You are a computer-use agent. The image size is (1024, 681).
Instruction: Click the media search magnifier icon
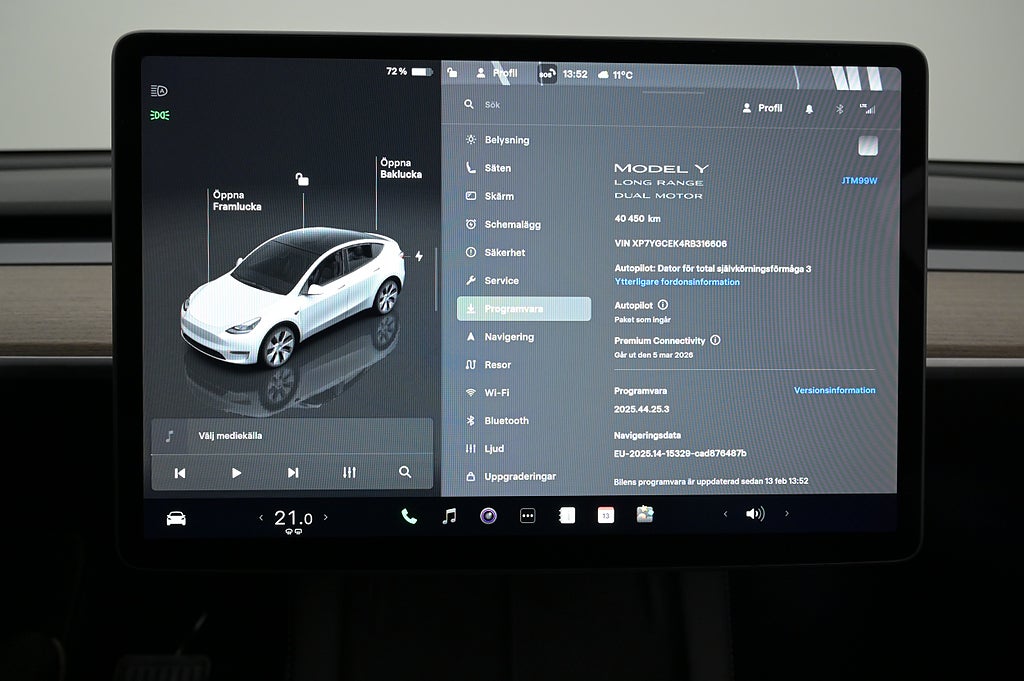point(405,472)
